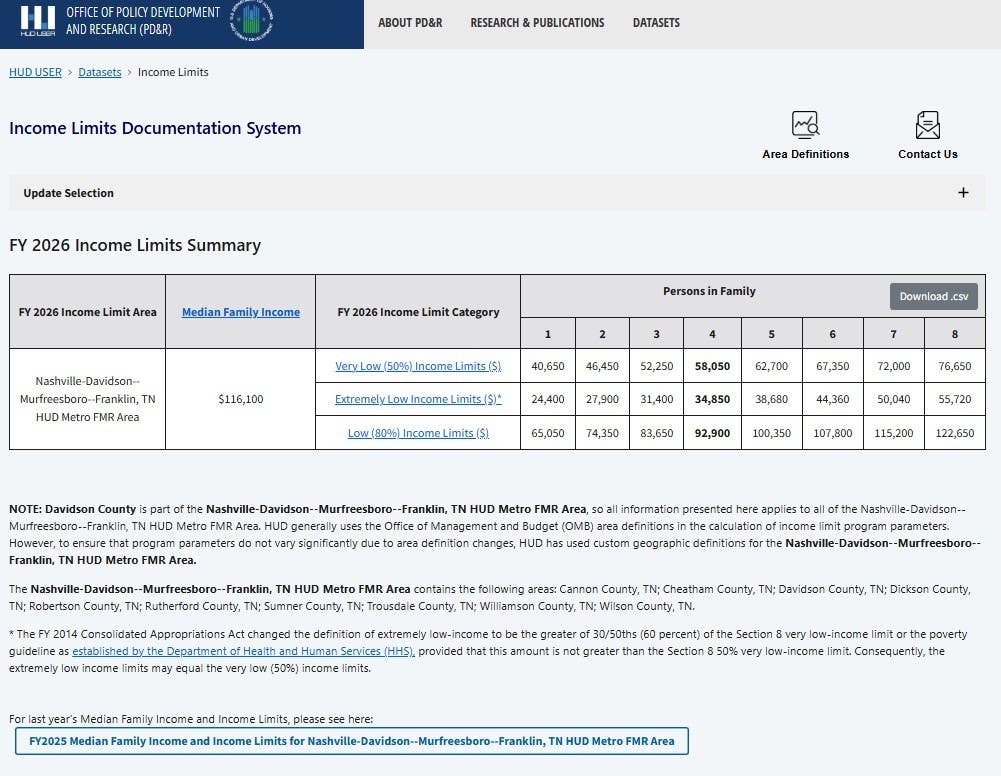The height and width of the screenshot is (776, 1001).
Task: Open the DATASETS menu
Action: coord(656,23)
